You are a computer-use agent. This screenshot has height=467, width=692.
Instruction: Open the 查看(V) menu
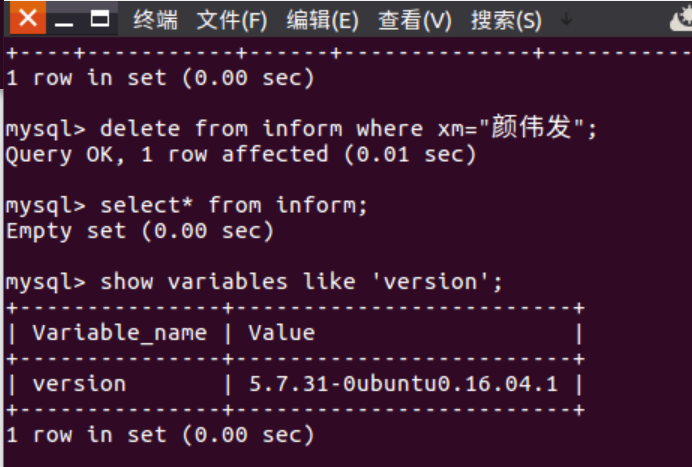(x=415, y=20)
